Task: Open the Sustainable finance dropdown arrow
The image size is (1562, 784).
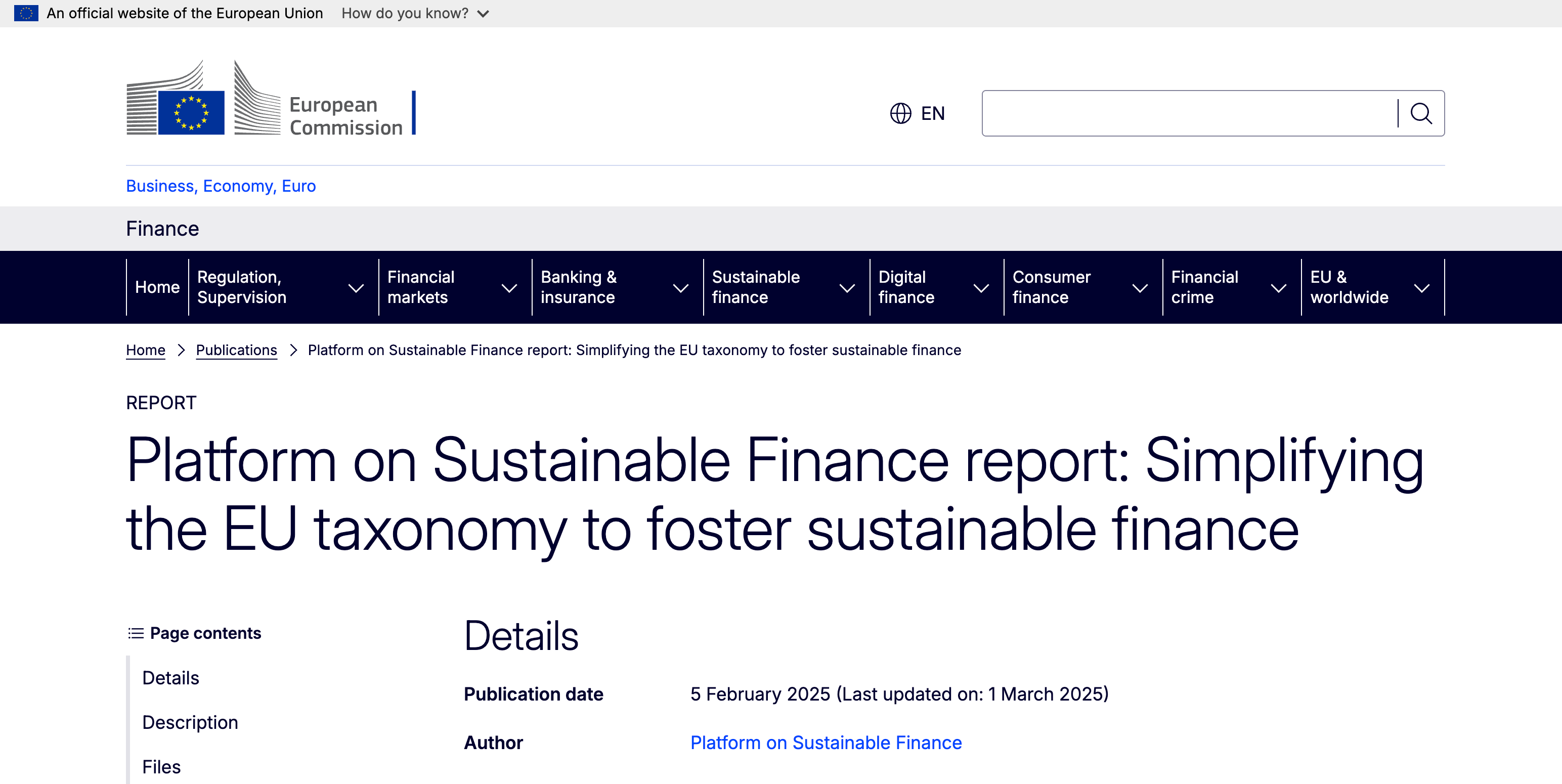Action: pyautogui.click(x=847, y=288)
